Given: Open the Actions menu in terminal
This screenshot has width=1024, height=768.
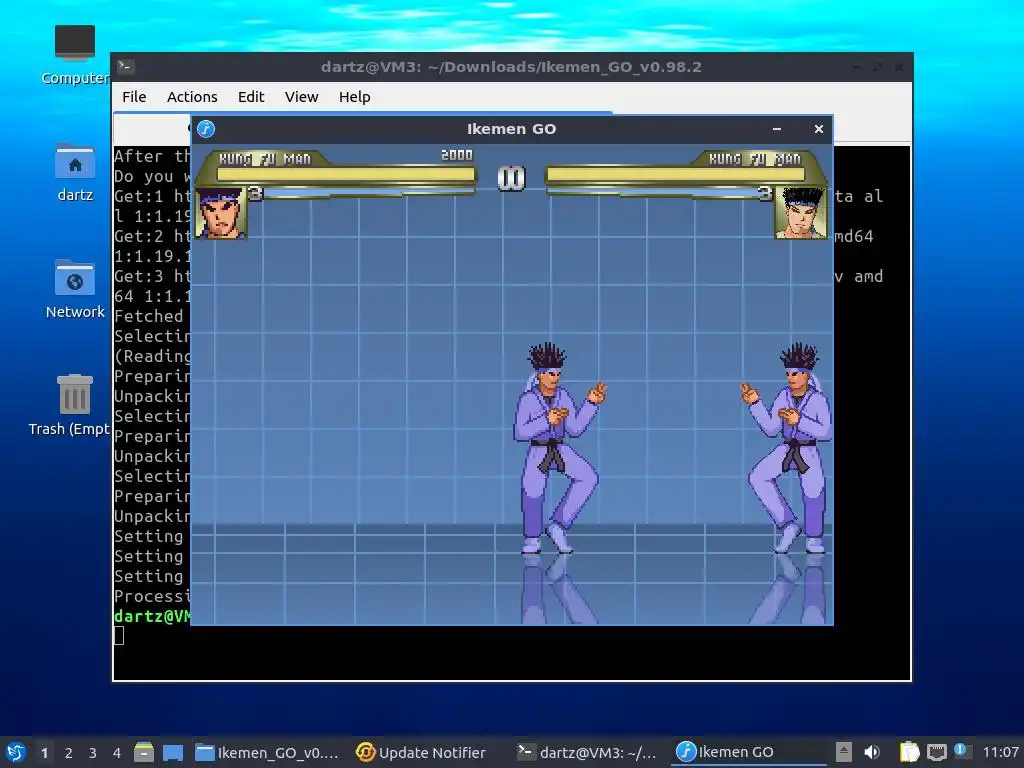Looking at the screenshot, I should (192, 97).
